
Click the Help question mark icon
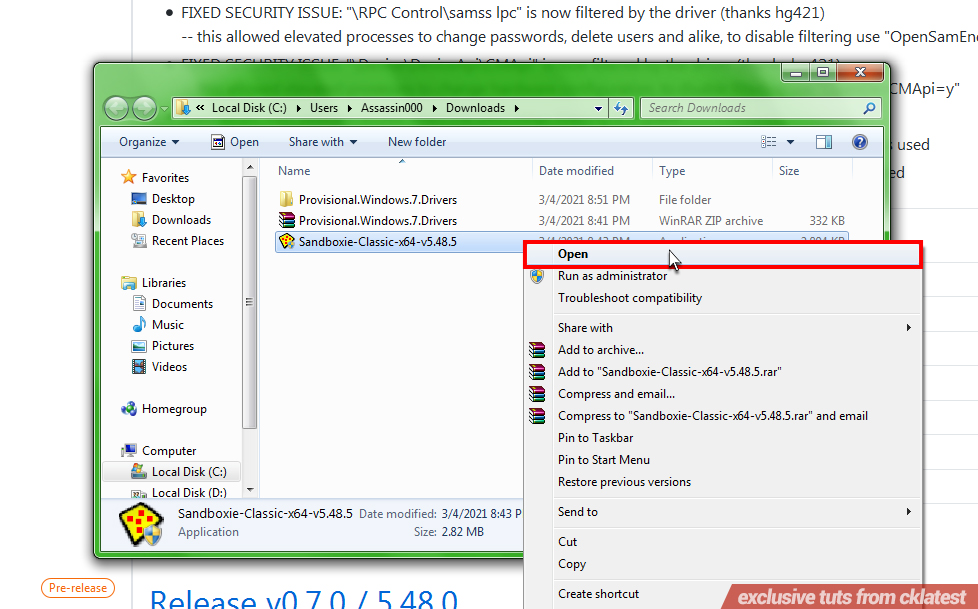coord(859,142)
